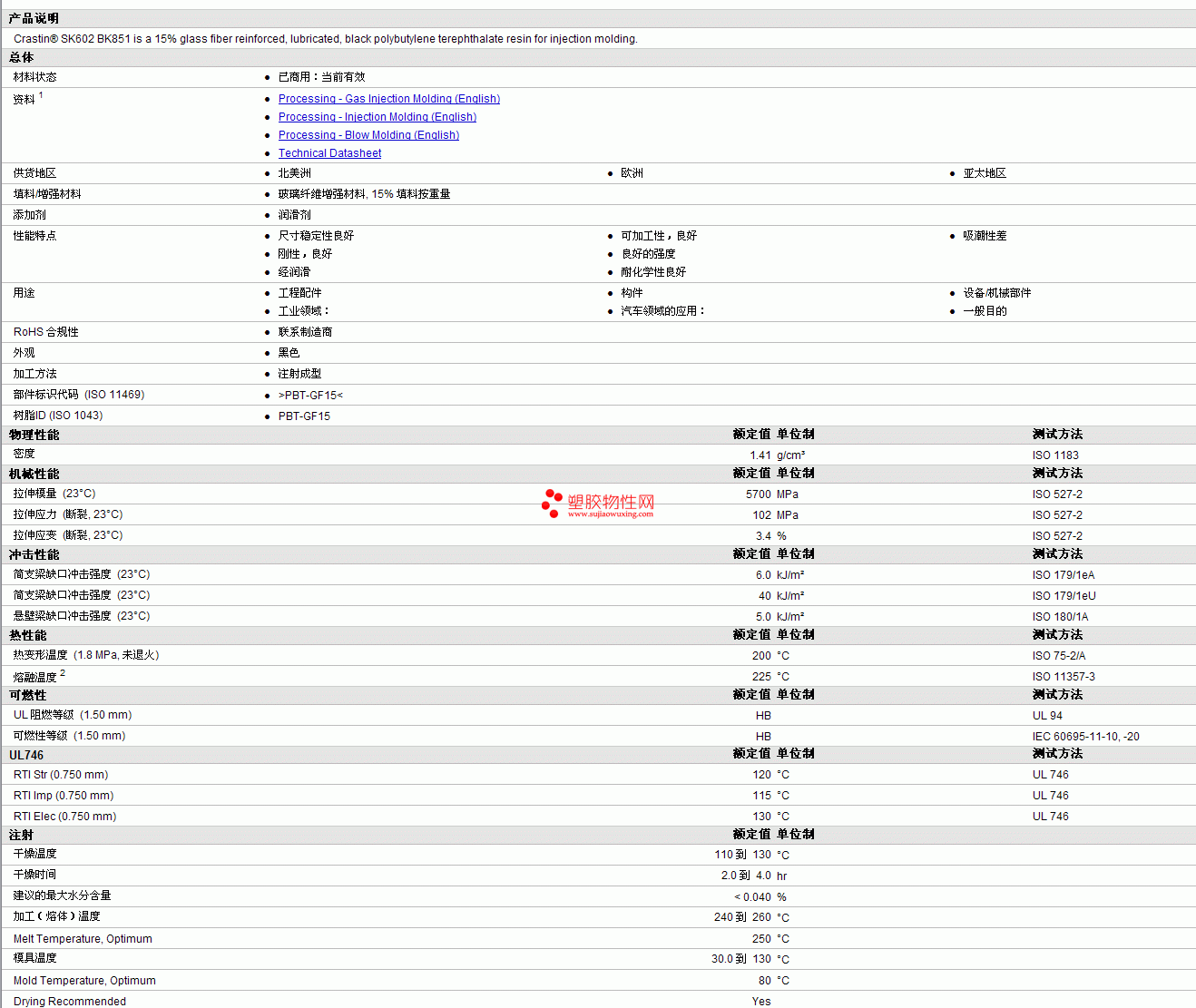Select the tensile stress value '102'
1196x1008 pixels.
coord(762,515)
